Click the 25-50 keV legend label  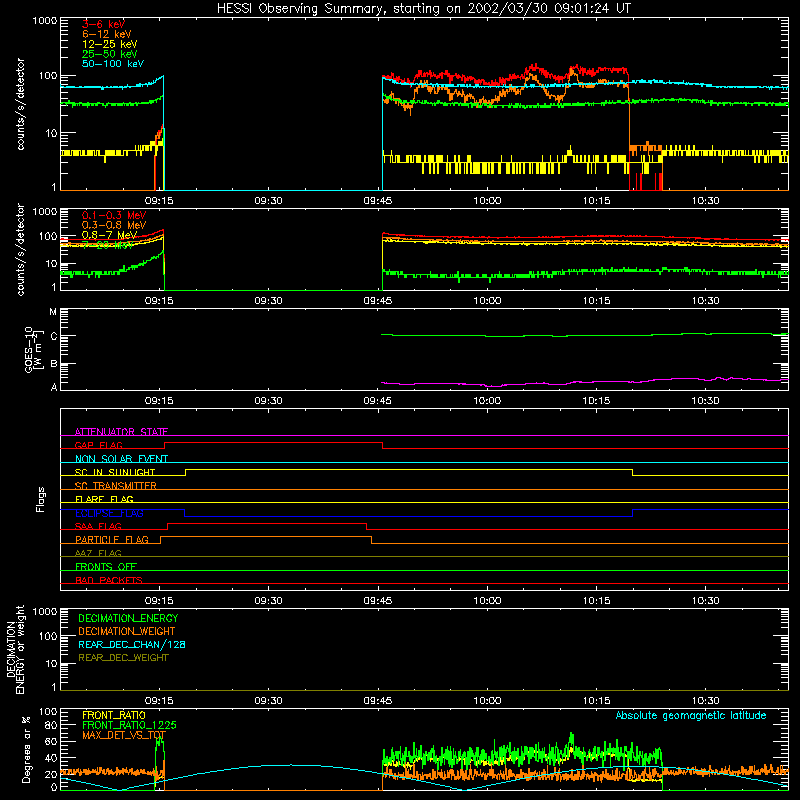[x=110, y=54]
